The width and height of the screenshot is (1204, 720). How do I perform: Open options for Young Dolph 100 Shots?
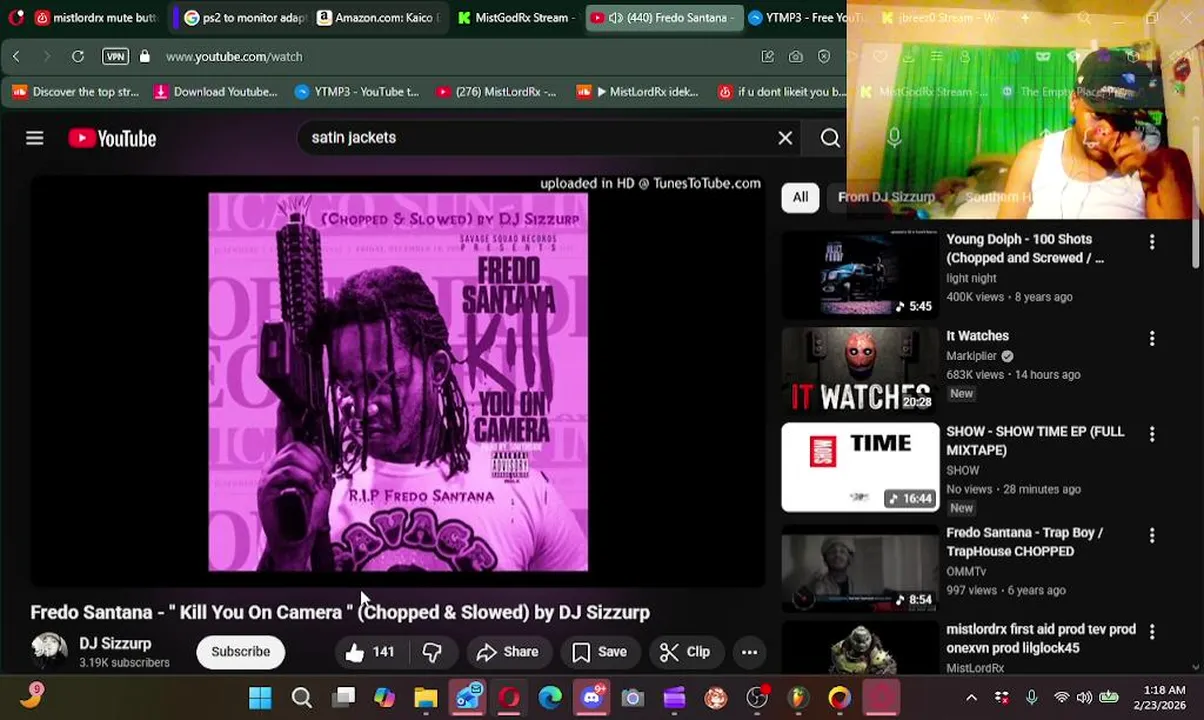1152,242
